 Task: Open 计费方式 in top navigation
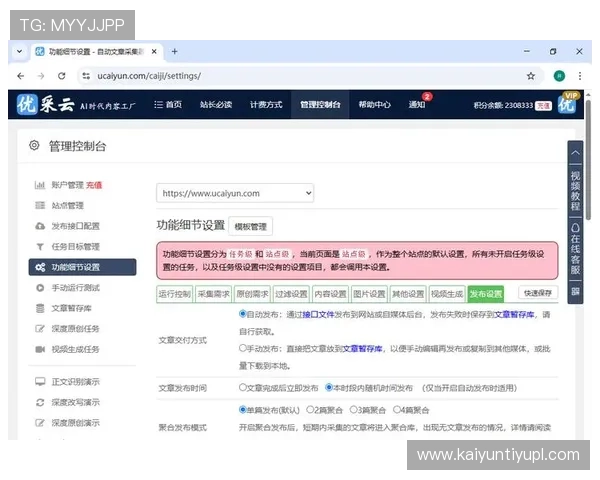[x=266, y=104]
